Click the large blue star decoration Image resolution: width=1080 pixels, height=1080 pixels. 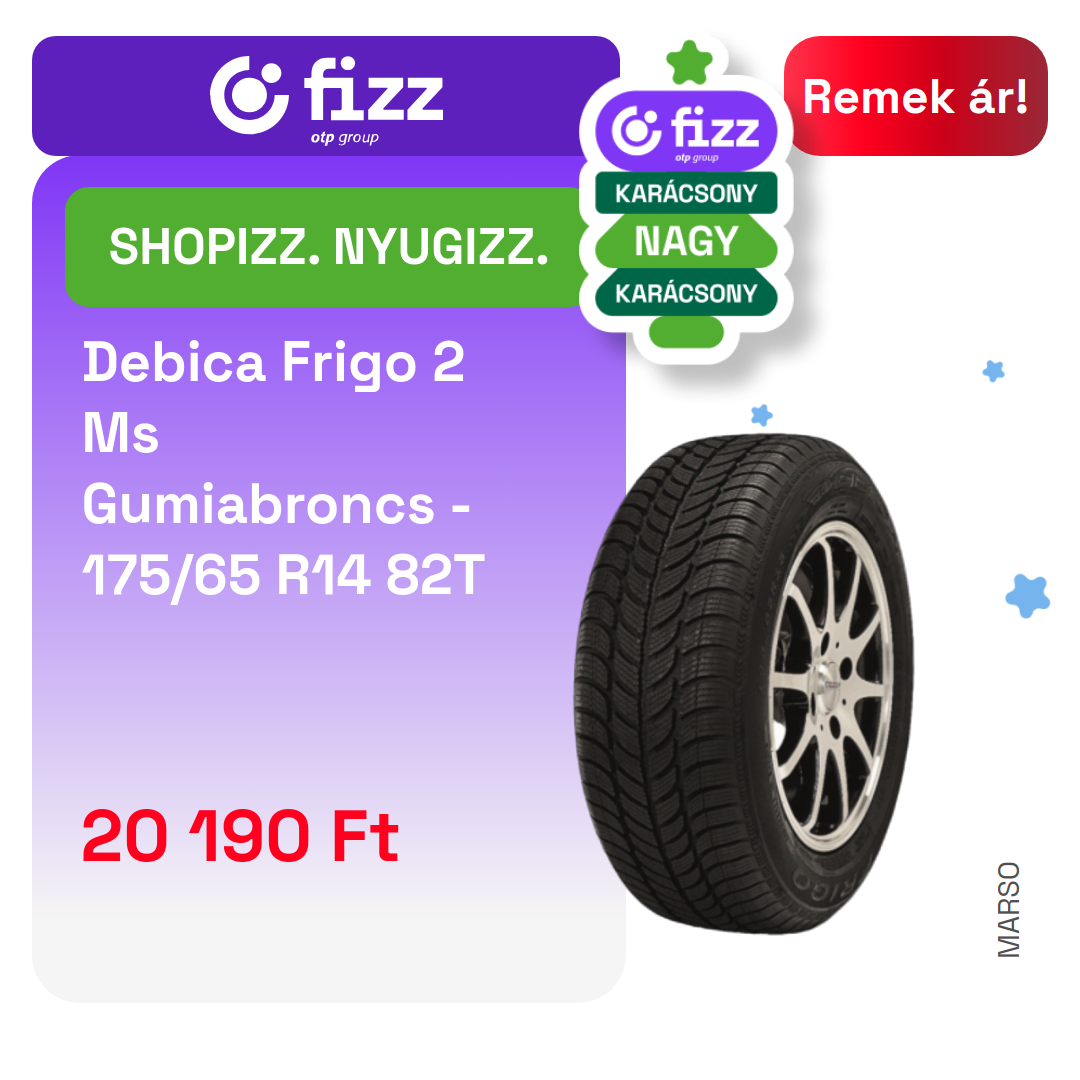click(1028, 596)
